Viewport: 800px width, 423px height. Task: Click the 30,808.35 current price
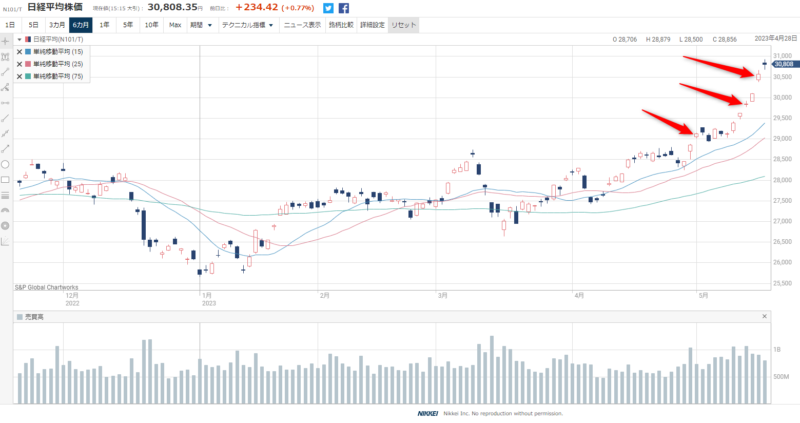click(172, 7)
